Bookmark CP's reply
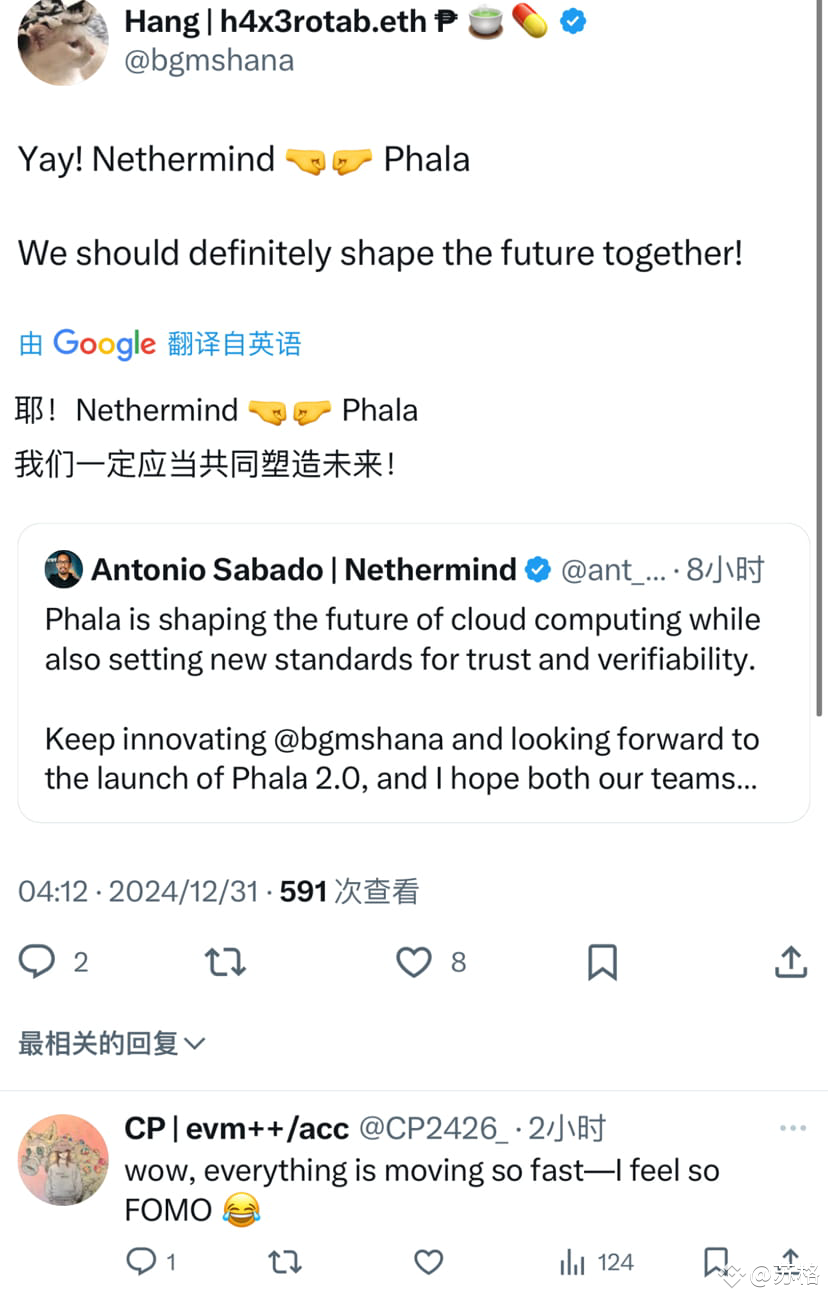 (x=716, y=1262)
